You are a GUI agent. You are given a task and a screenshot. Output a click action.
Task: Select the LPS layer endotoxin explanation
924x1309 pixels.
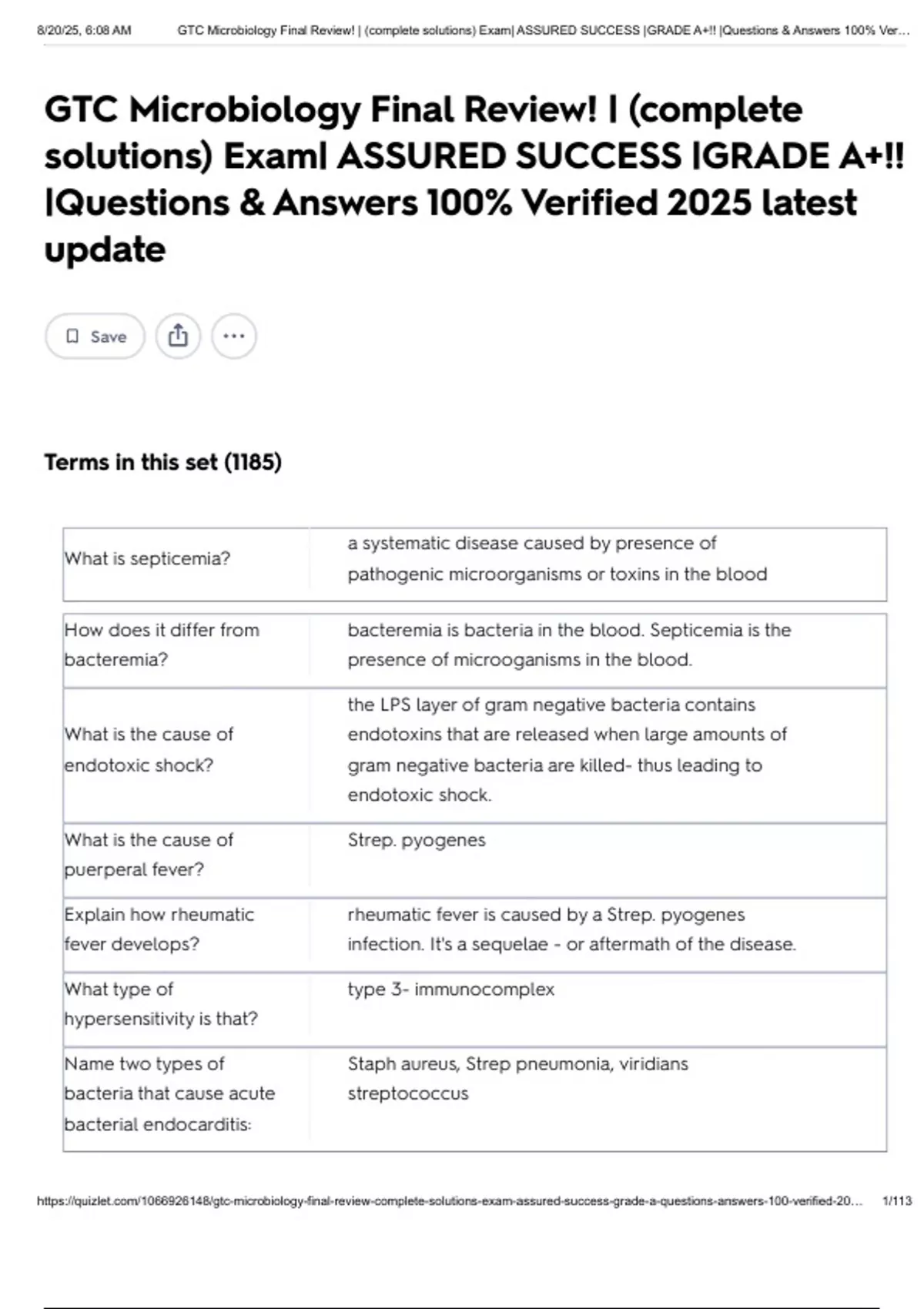pos(567,749)
